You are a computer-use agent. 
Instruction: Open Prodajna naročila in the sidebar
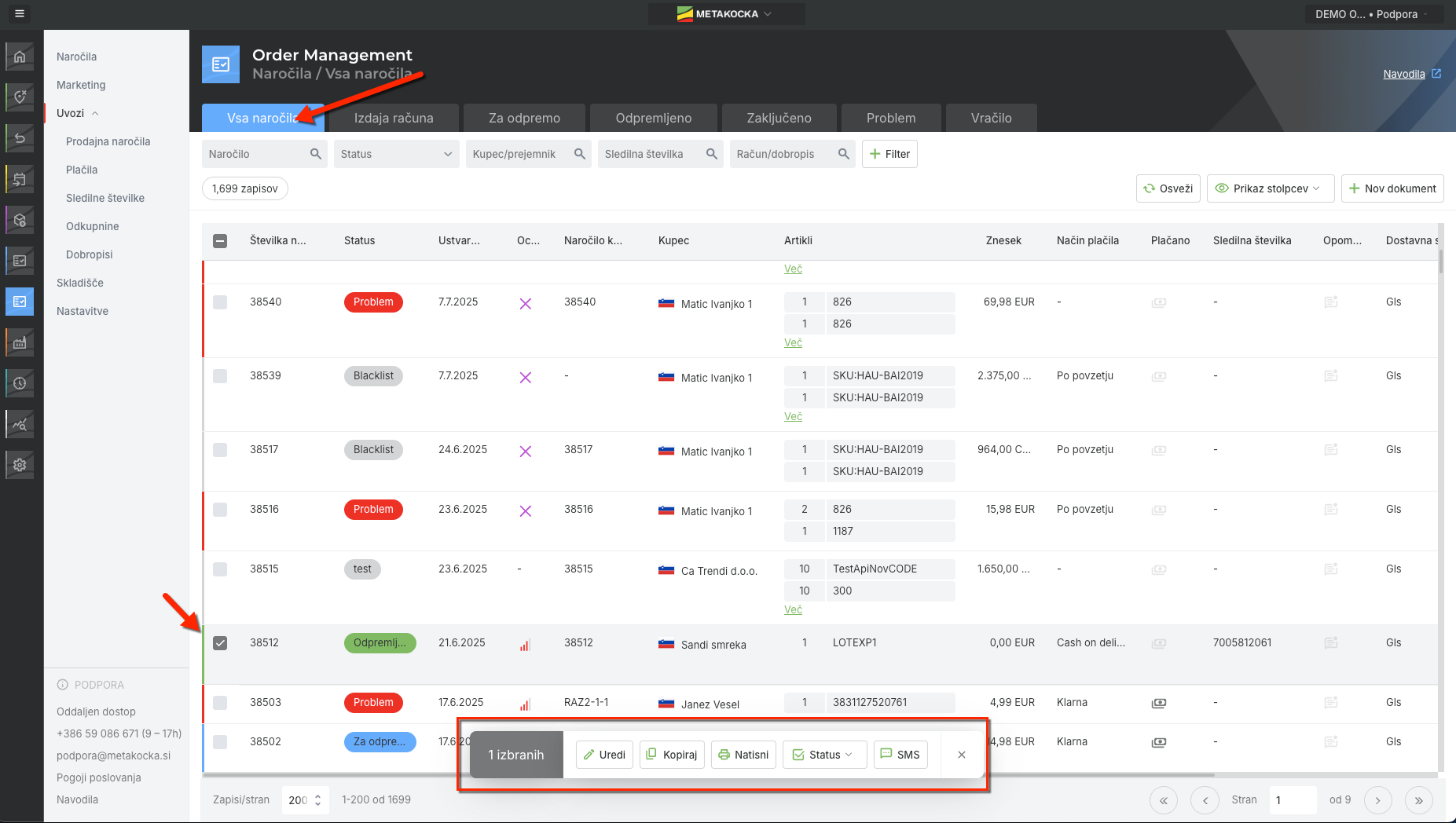pos(108,141)
